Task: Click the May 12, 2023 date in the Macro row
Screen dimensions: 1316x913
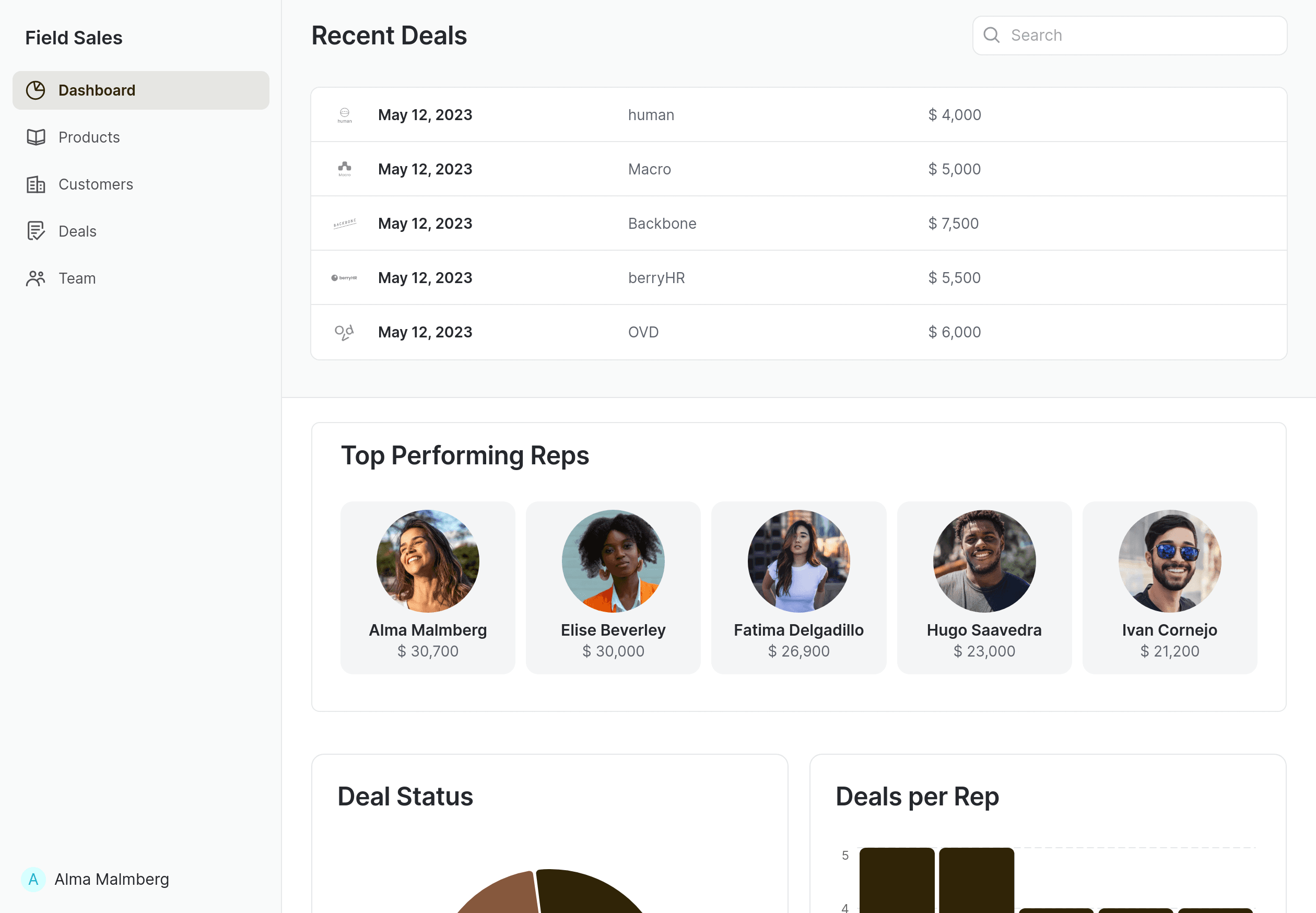Action: coord(425,169)
